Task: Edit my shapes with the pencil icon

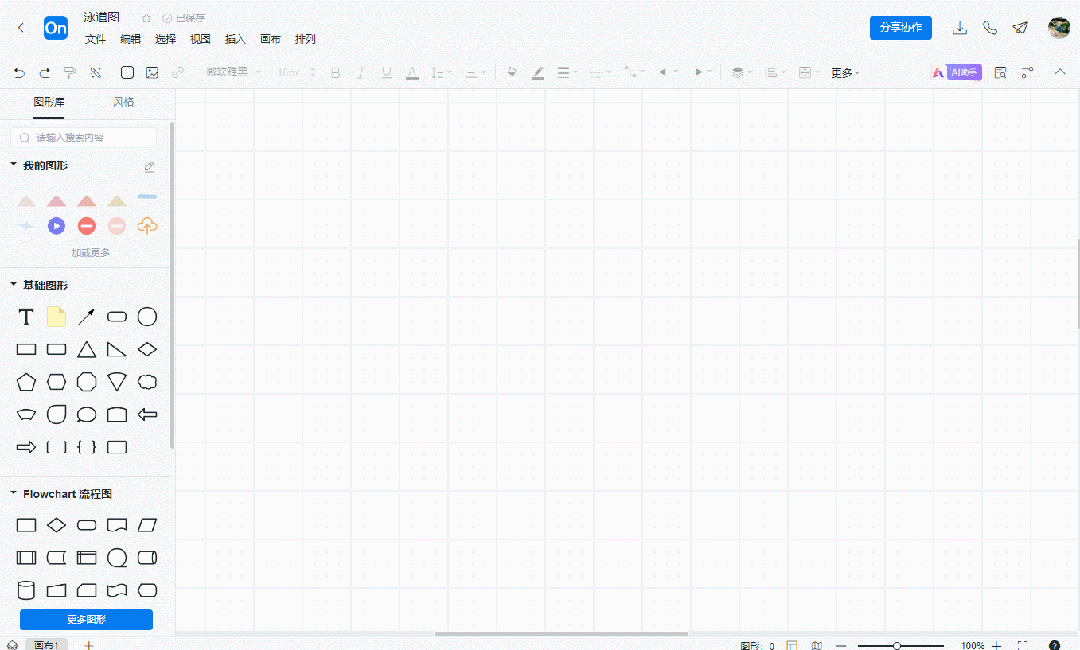Action: [x=149, y=167]
